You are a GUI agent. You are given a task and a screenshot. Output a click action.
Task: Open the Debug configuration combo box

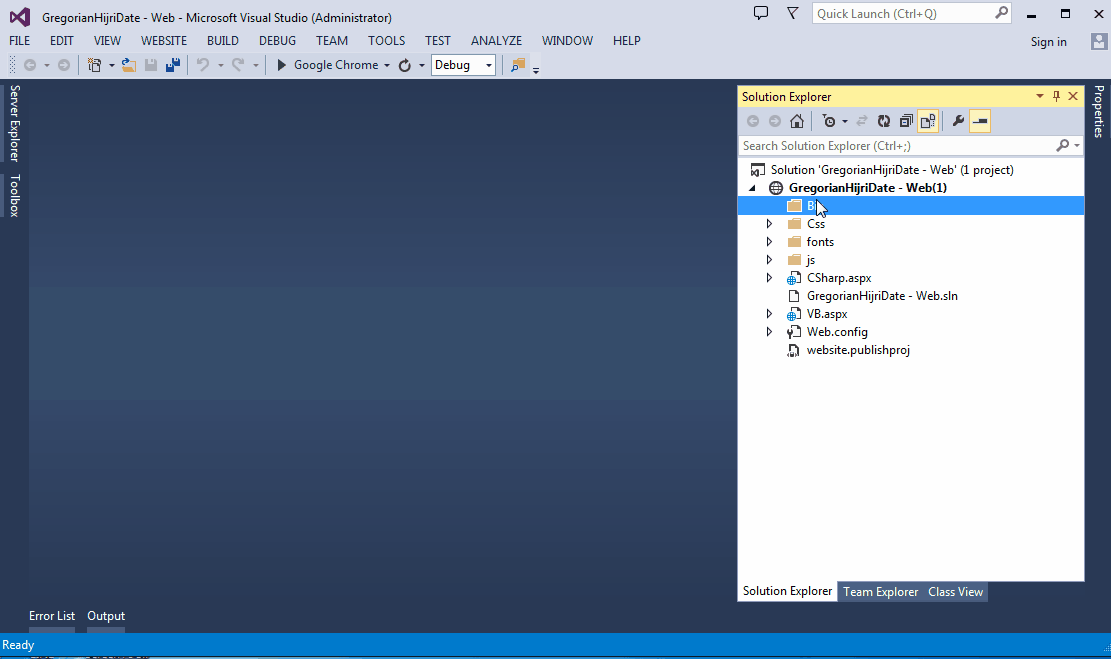point(463,65)
